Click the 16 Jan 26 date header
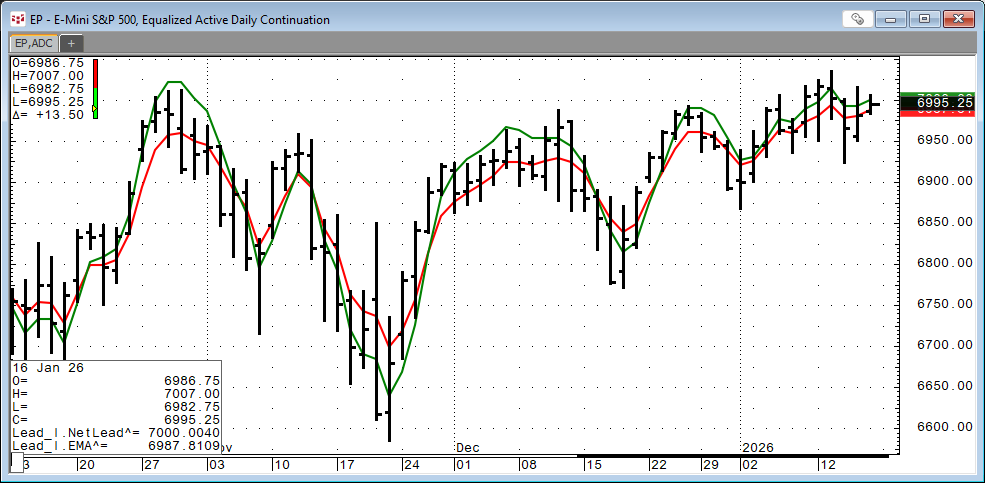This screenshot has height=484, width=985. (x=48, y=368)
